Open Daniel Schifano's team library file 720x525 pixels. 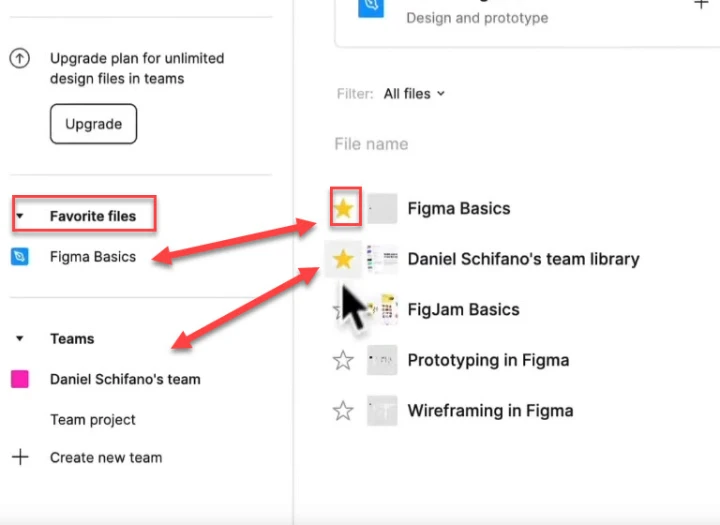pos(523,259)
